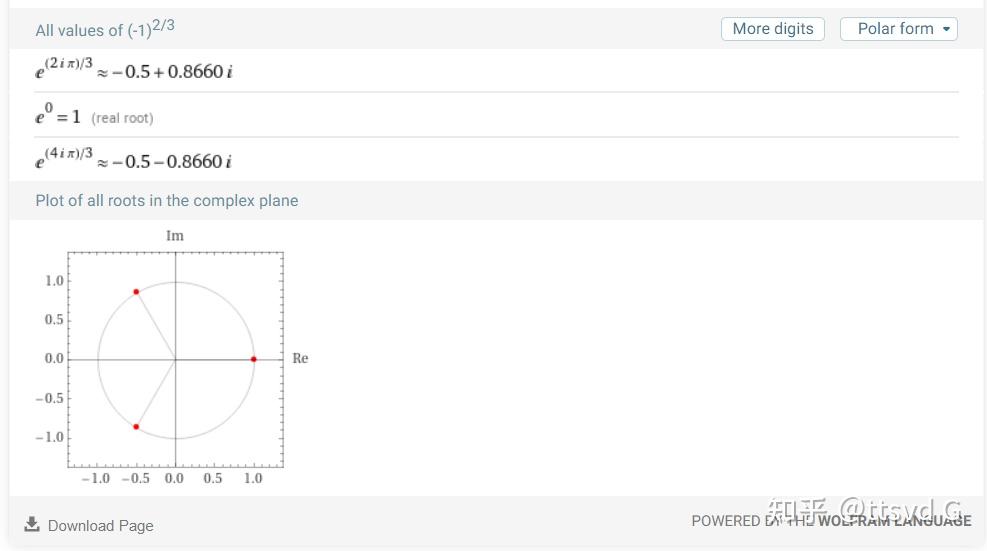This screenshot has height=551, width=987.
Task: Click the Powered by Wolfram Language text
Action: click(832, 521)
